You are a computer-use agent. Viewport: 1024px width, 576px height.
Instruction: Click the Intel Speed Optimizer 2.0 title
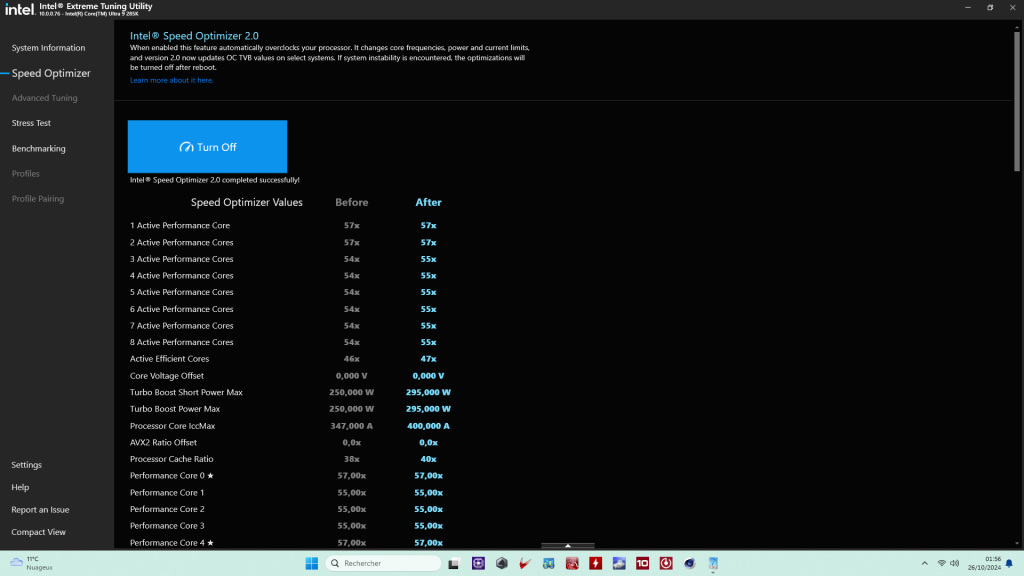click(x=194, y=36)
